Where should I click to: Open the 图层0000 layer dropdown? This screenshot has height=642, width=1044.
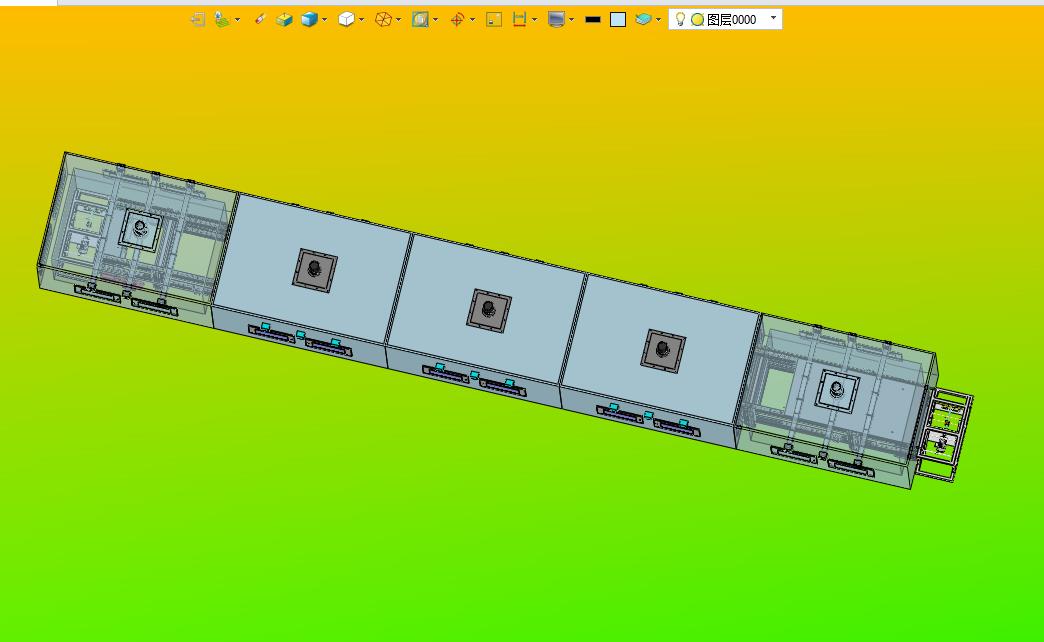point(773,18)
